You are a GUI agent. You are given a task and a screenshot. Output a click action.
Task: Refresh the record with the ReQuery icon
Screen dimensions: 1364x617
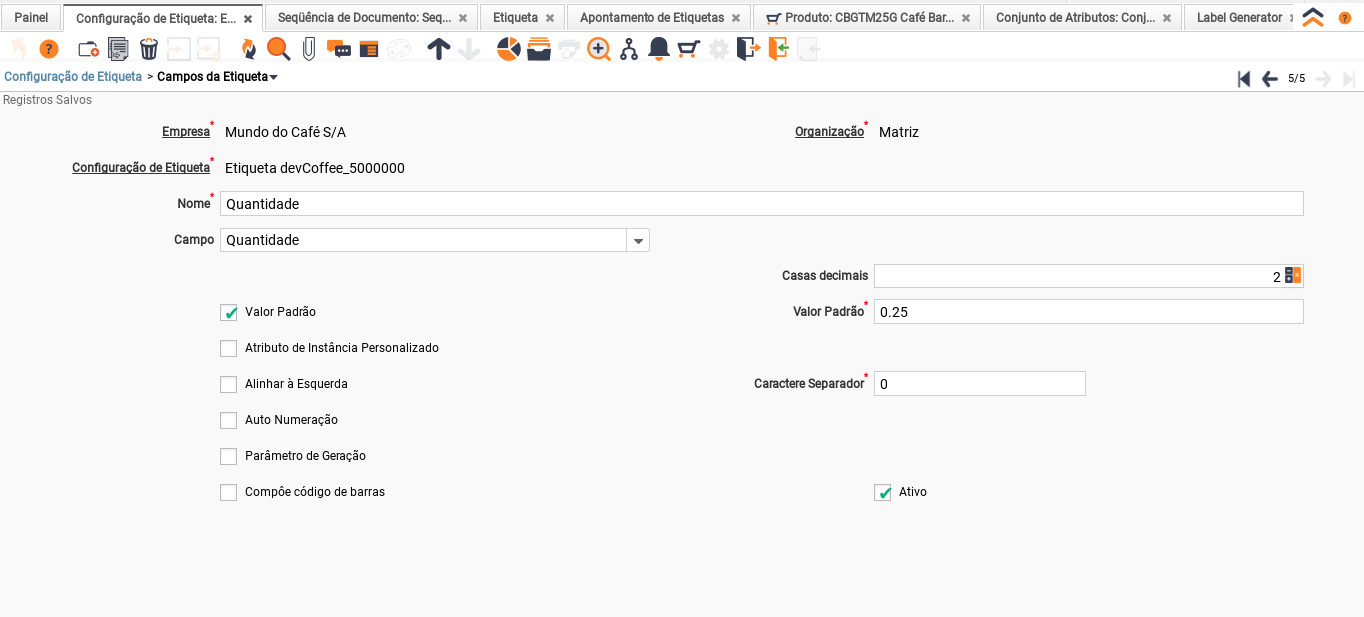248,49
